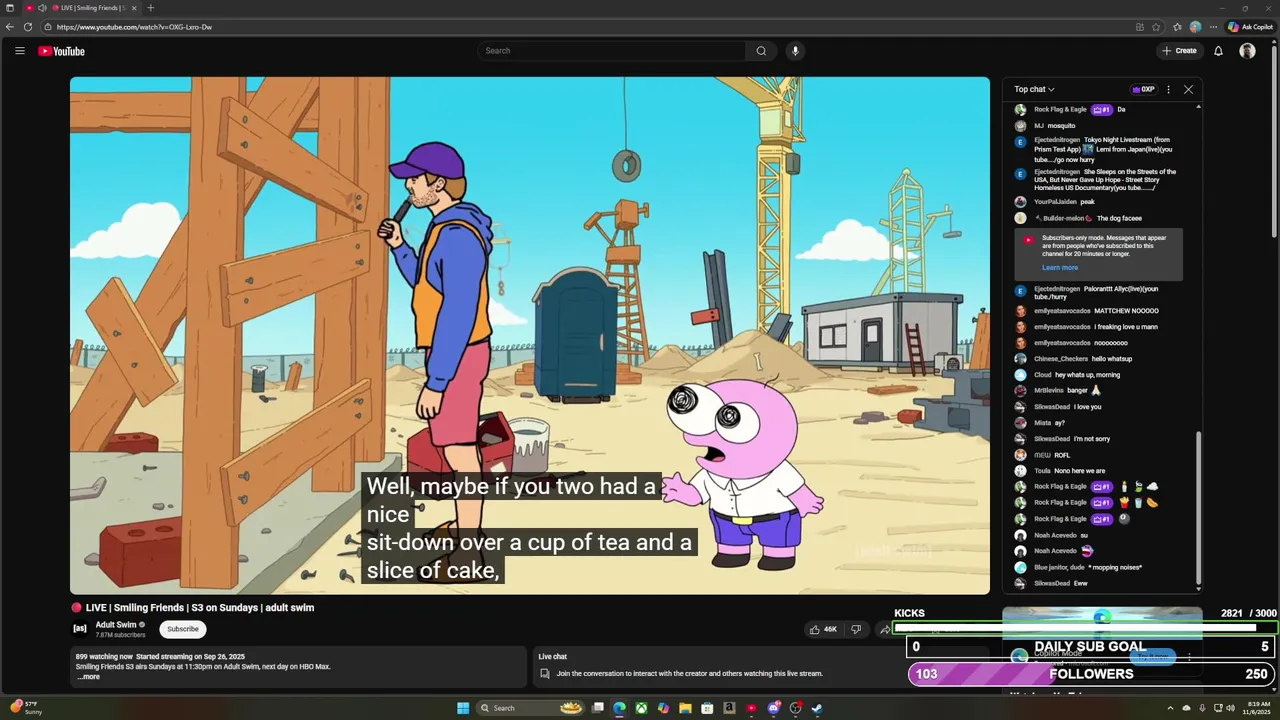The height and width of the screenshot is (720, 1280).
Task: Open Learn more about subscribers-only mode
Action: [1060, 268]
